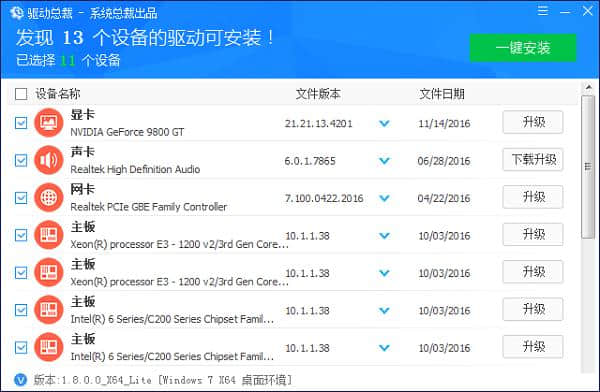Click the last motherboard Intel chipset icon
Screen dimensions: 600x392
(49, 347)
